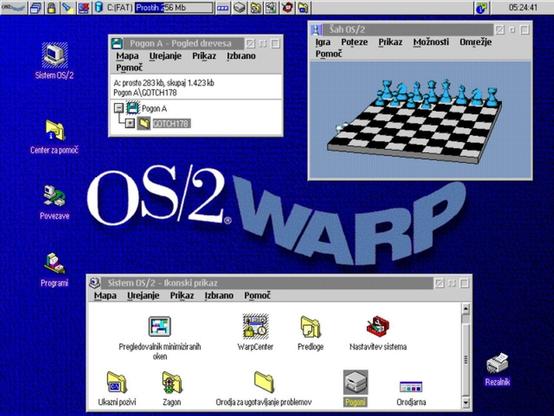
Task: Open the Izbrano menu in Sistem OS/2 window
Action: coord(219,295)
